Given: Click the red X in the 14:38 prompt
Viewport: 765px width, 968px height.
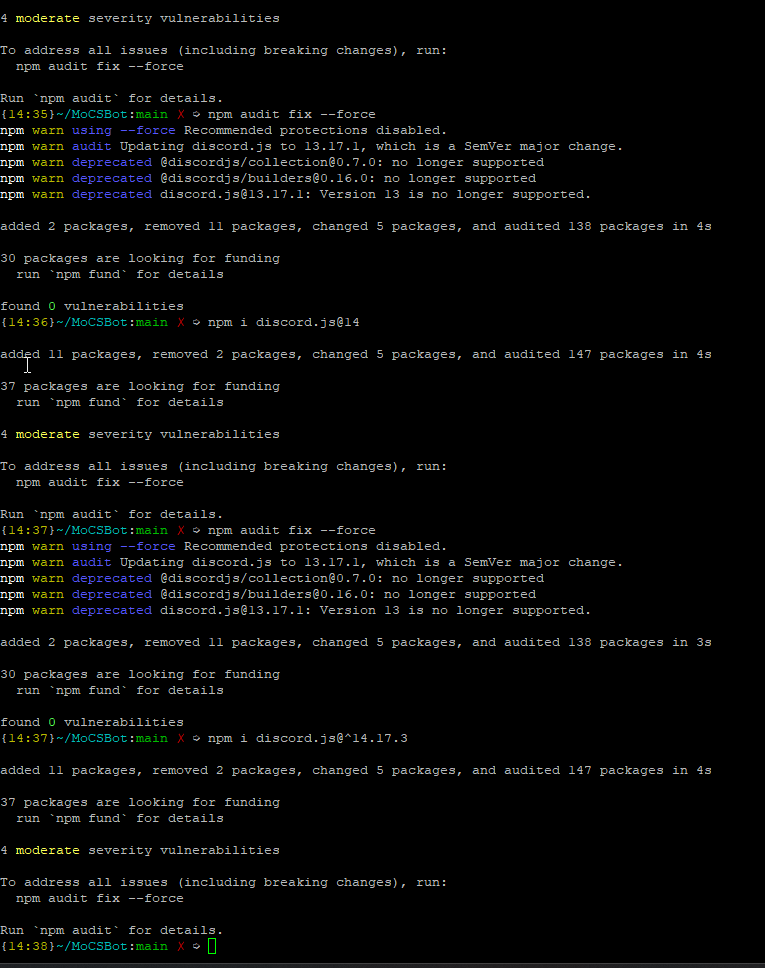Looking at the screenshot, I should (180, 946).
